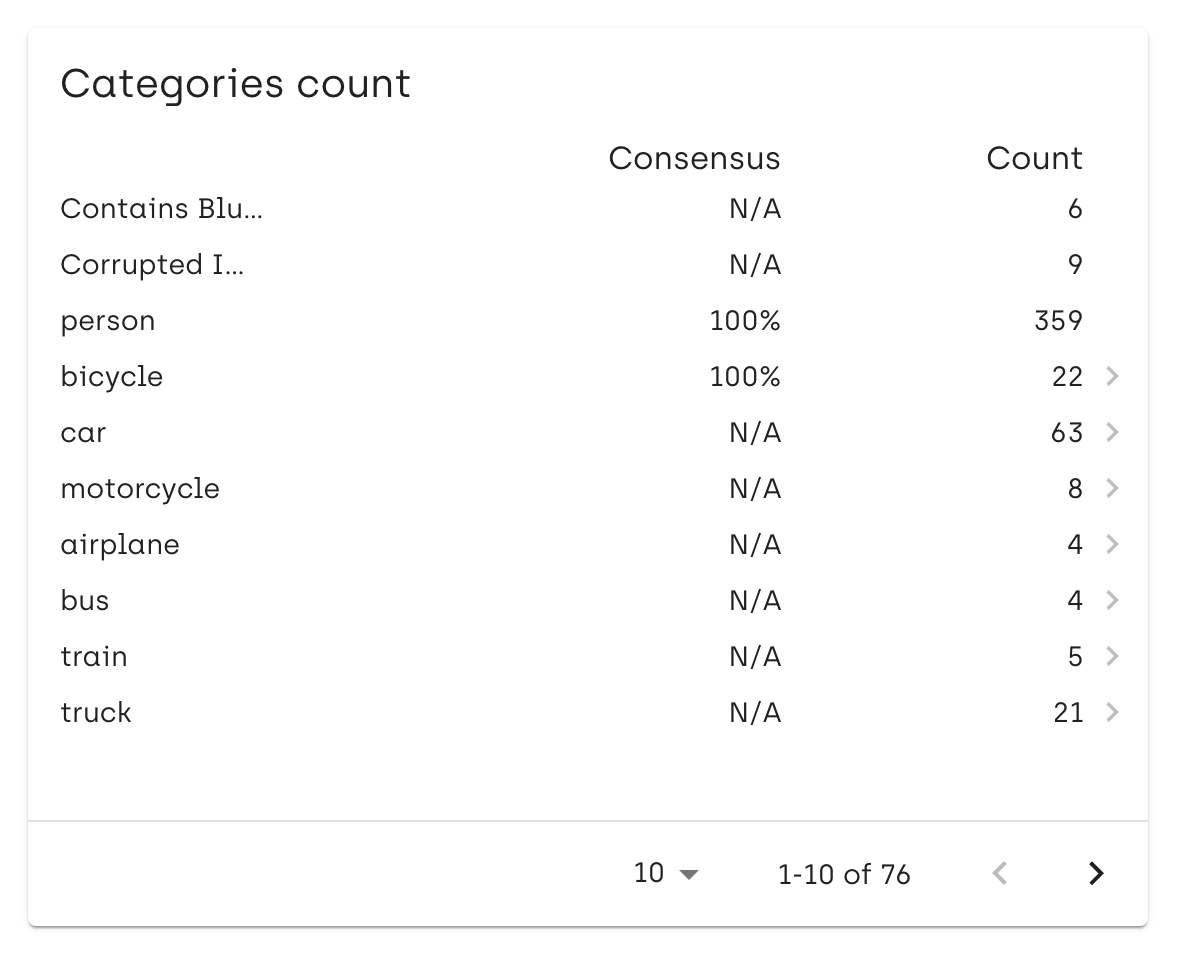The width and height of the screenshot is (1184, 954).
Task: Expand the motorcycle row chevron
Action: 1112,488
